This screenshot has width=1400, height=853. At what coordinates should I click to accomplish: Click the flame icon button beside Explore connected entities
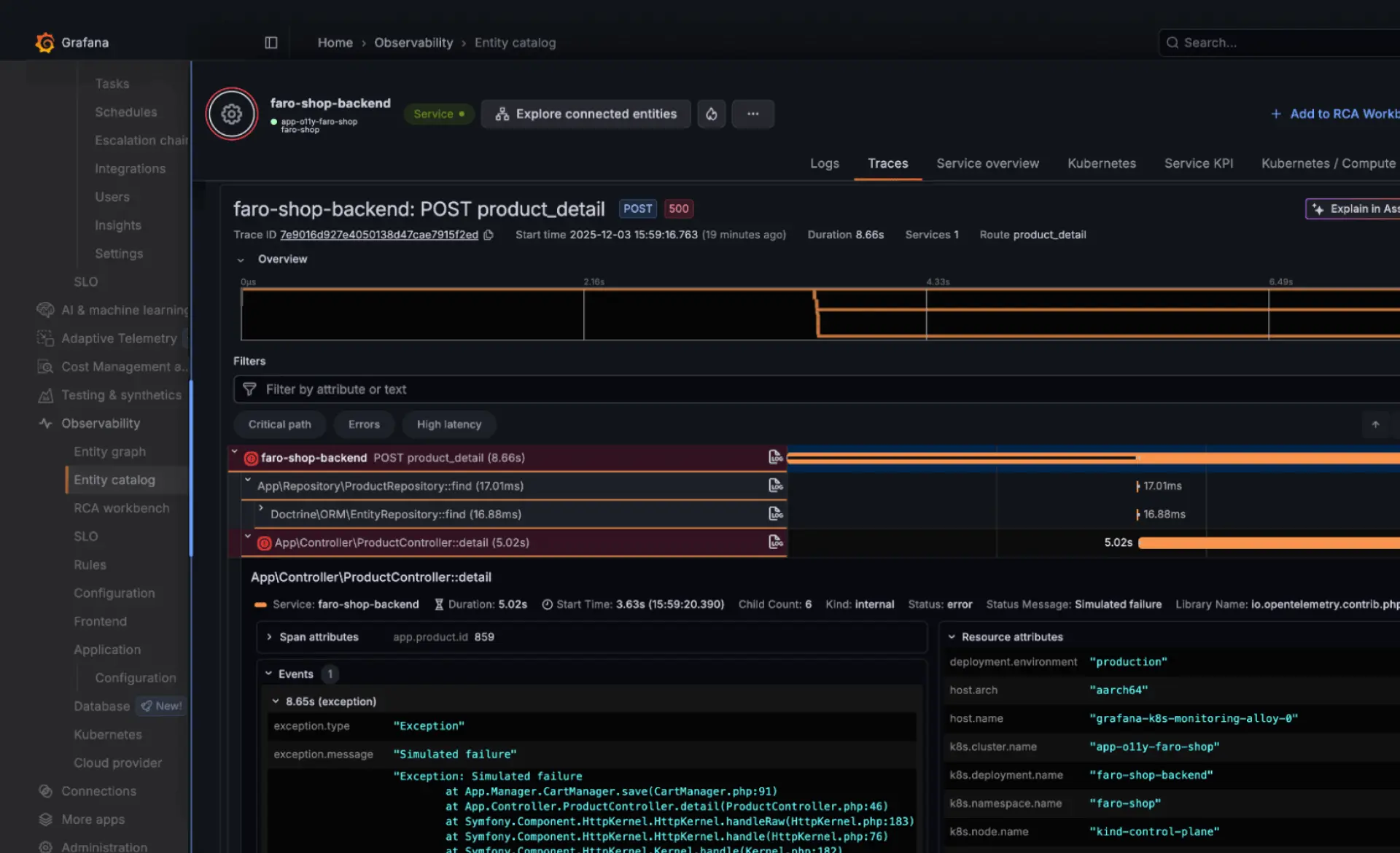711,114
